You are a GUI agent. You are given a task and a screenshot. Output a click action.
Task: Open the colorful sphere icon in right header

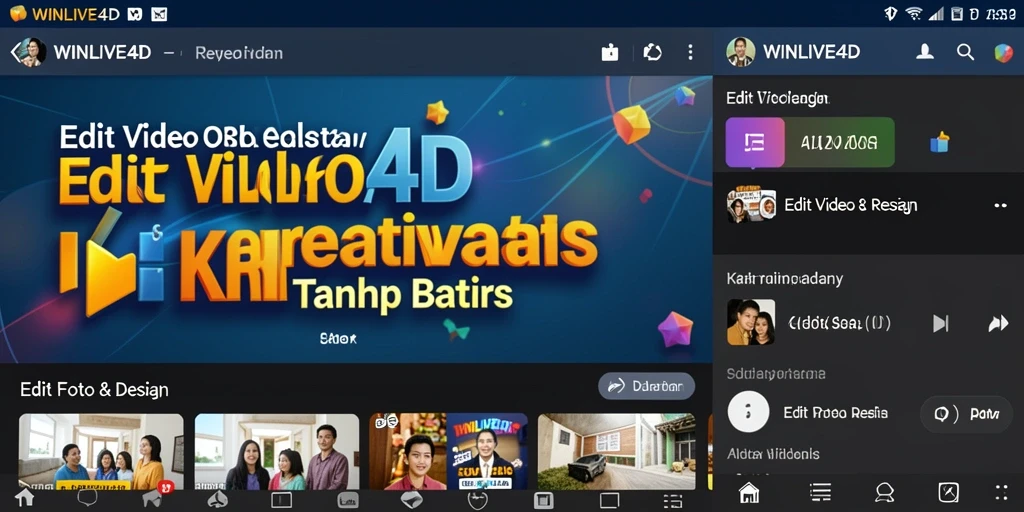pos(1003,52)
